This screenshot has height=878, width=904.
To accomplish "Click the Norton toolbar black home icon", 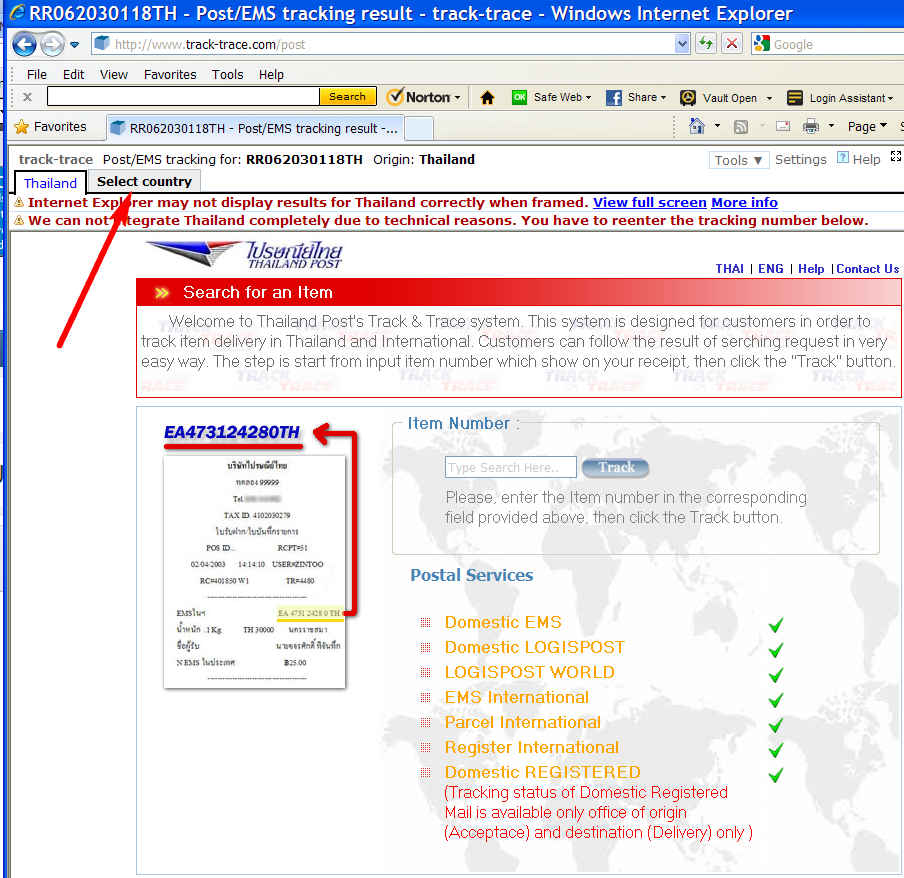I will point(487,97).
